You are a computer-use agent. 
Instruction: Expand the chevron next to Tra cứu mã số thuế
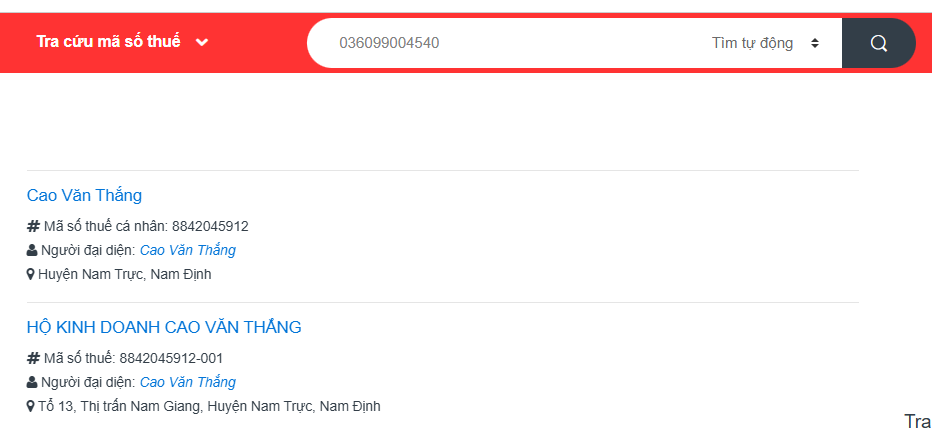(202, 42)
